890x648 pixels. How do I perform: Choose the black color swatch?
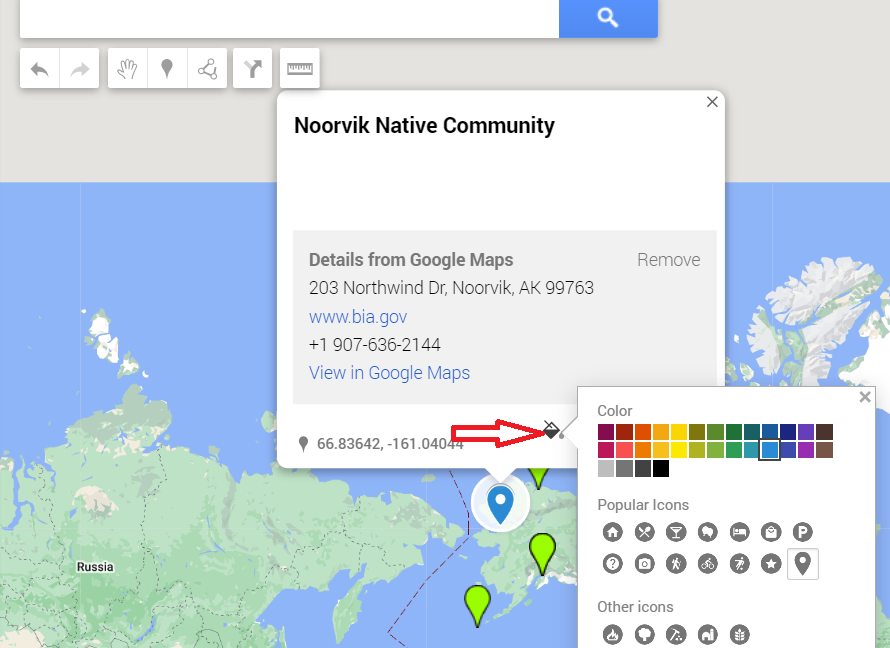coord(661,468)
